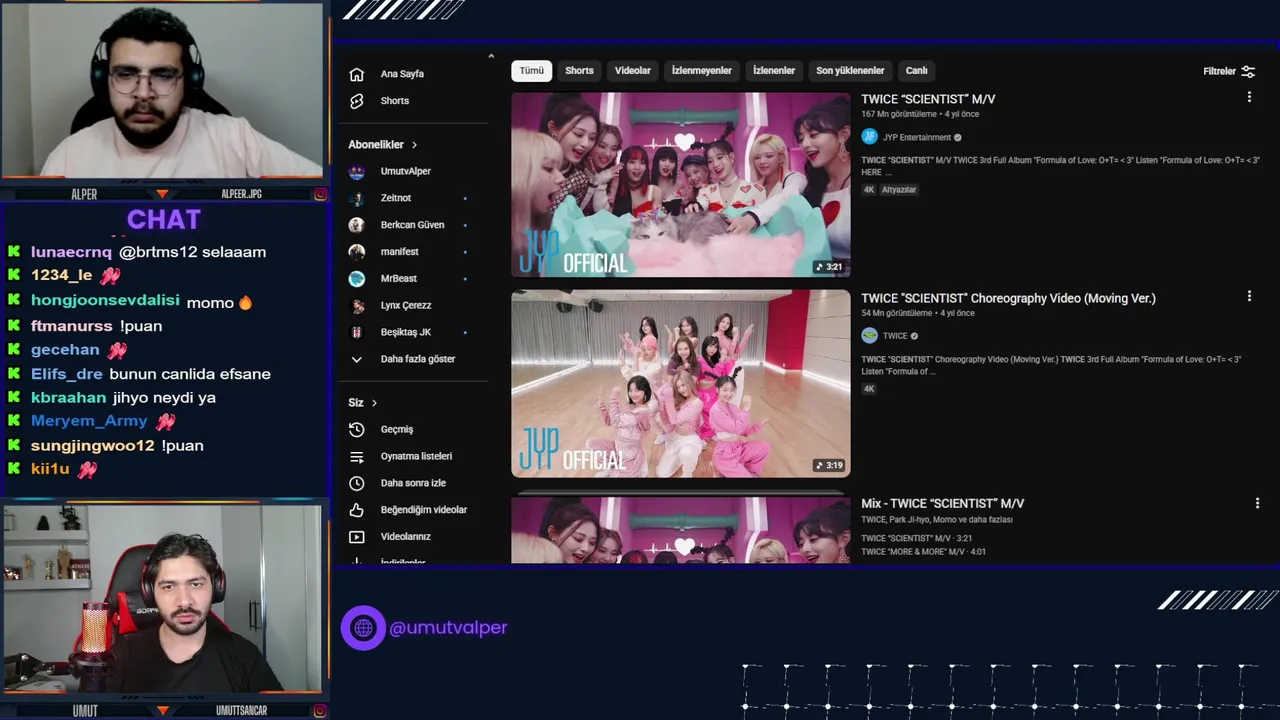This screenshot has height=720, width=1280.
Task: Open TWICE "SCIENTIST" M/V title link
Action: click(x=928, y=99)
